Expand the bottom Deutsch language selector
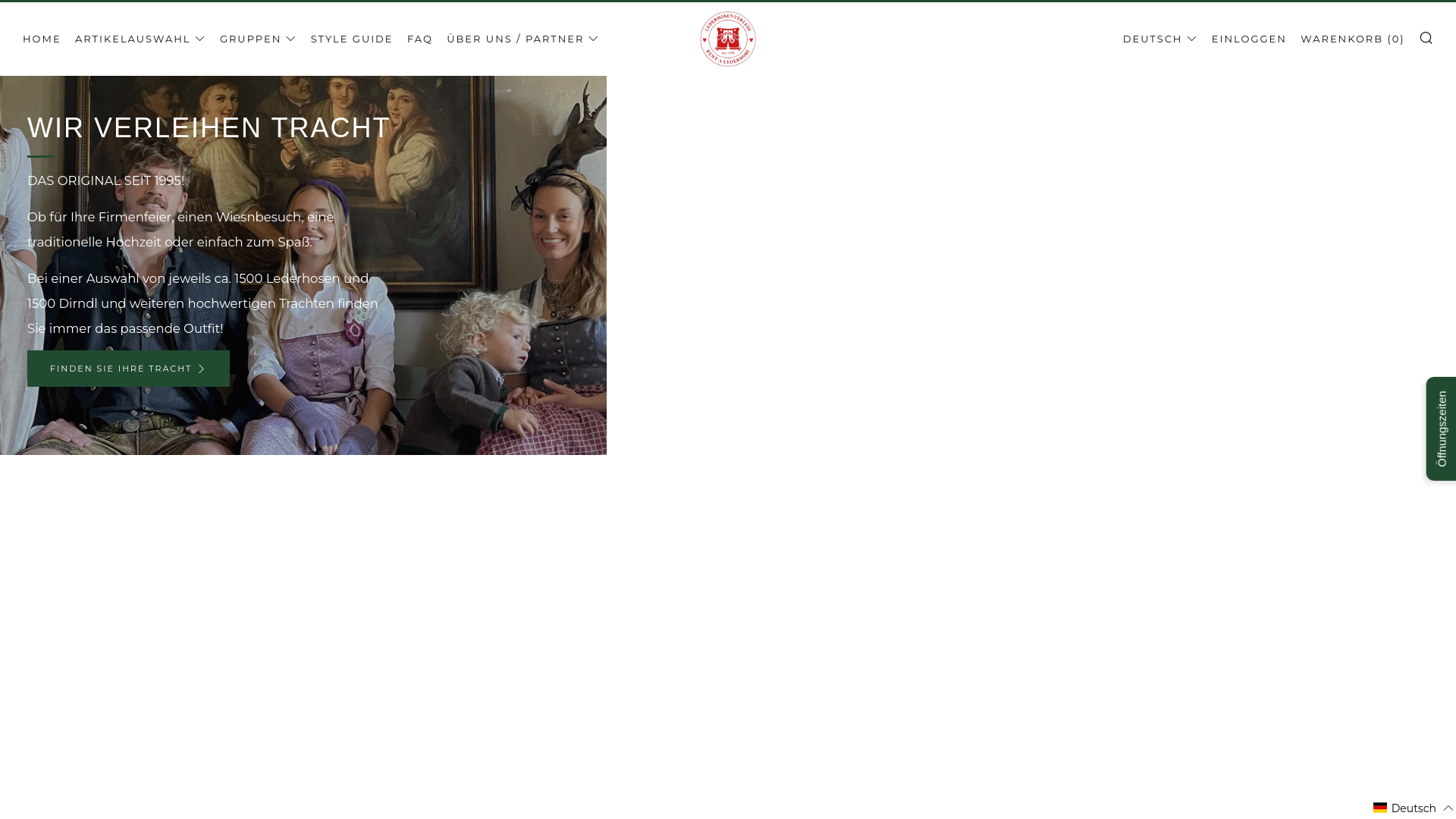This screenshot has height=819, width=1456. point(1414,808)
